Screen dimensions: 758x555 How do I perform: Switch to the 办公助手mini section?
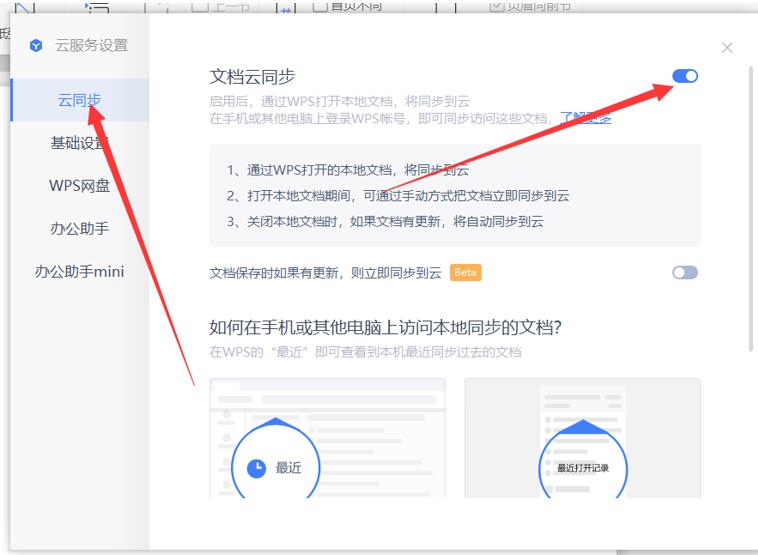click(x=80, y=271)
